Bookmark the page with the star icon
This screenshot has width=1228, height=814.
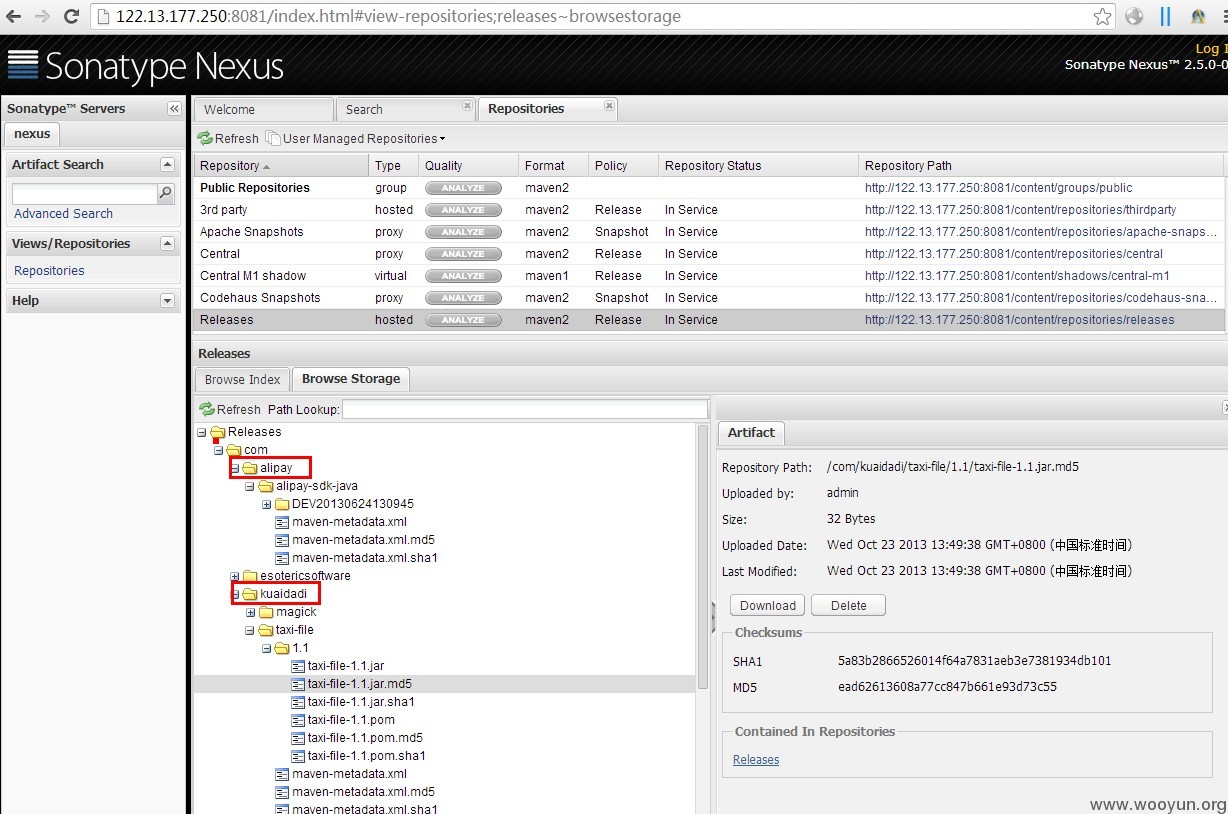click(1102, 16)
